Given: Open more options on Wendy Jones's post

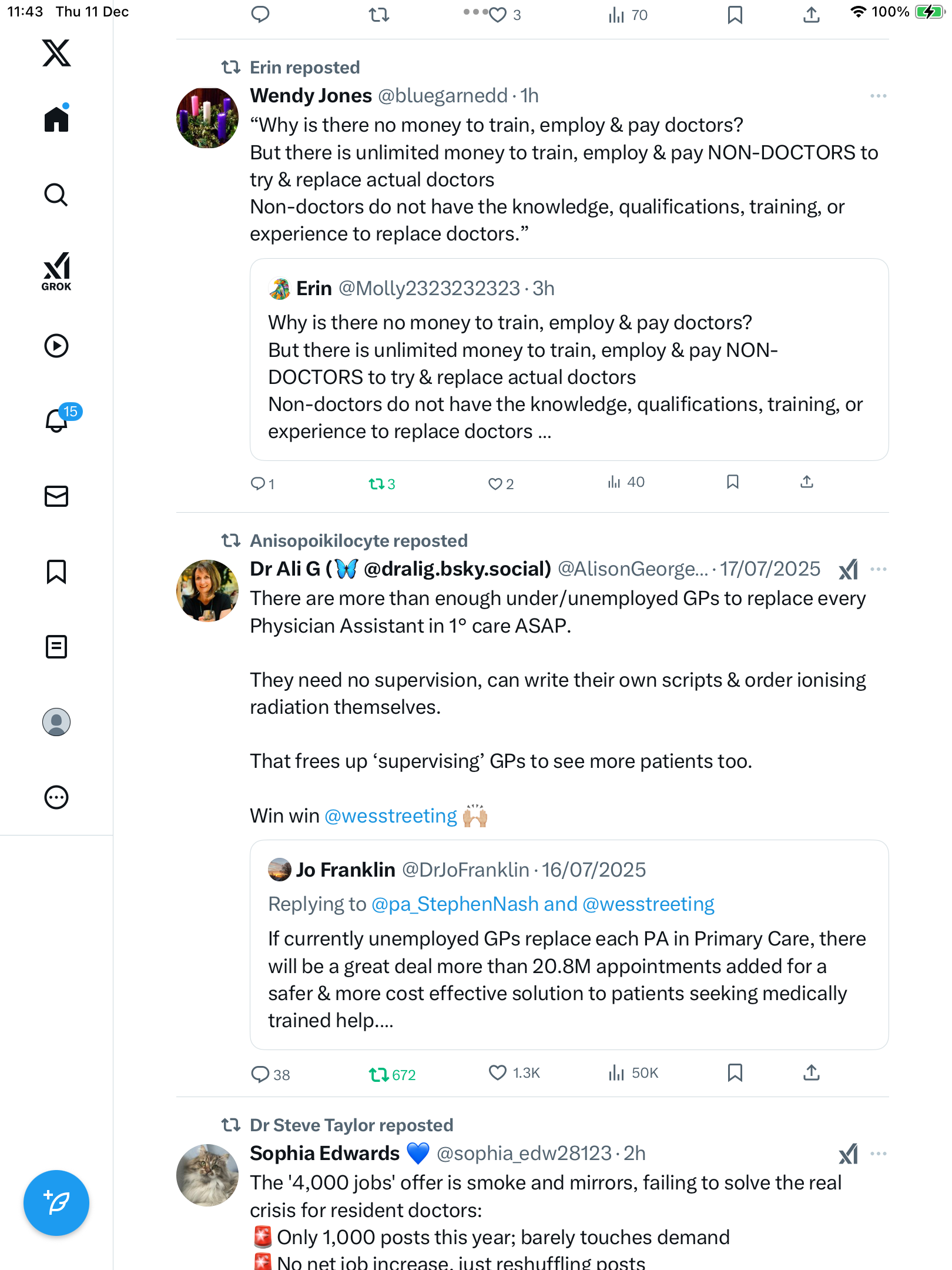Looking at the screenshot, I should coord(878,96).
